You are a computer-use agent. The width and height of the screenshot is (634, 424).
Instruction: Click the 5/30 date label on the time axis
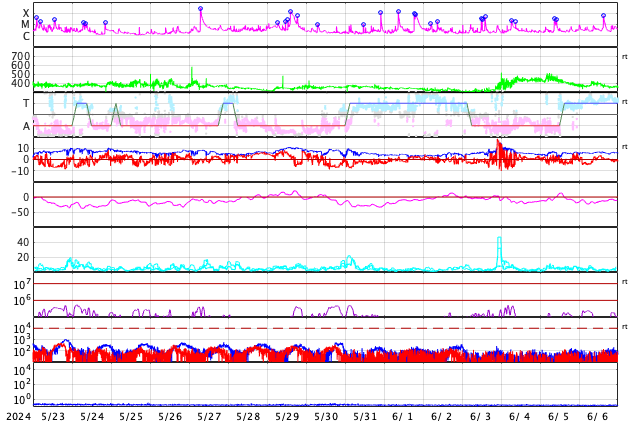pyautogui.click(x=326, y=416)
